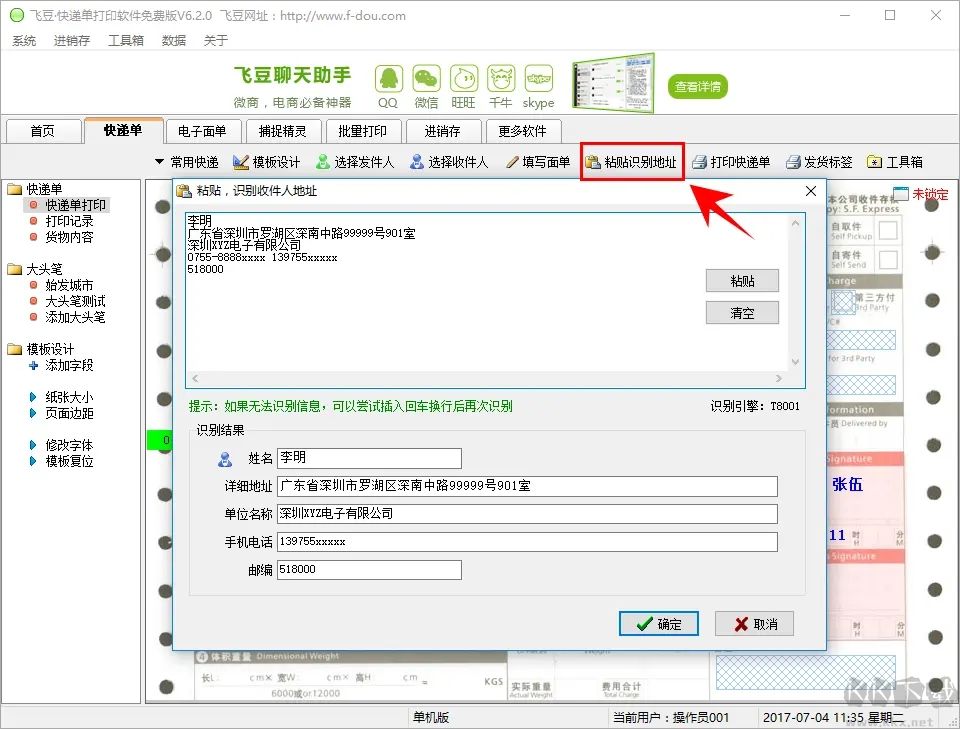Check the 自取件 Self Pickup checkbox

click(888, 231)
